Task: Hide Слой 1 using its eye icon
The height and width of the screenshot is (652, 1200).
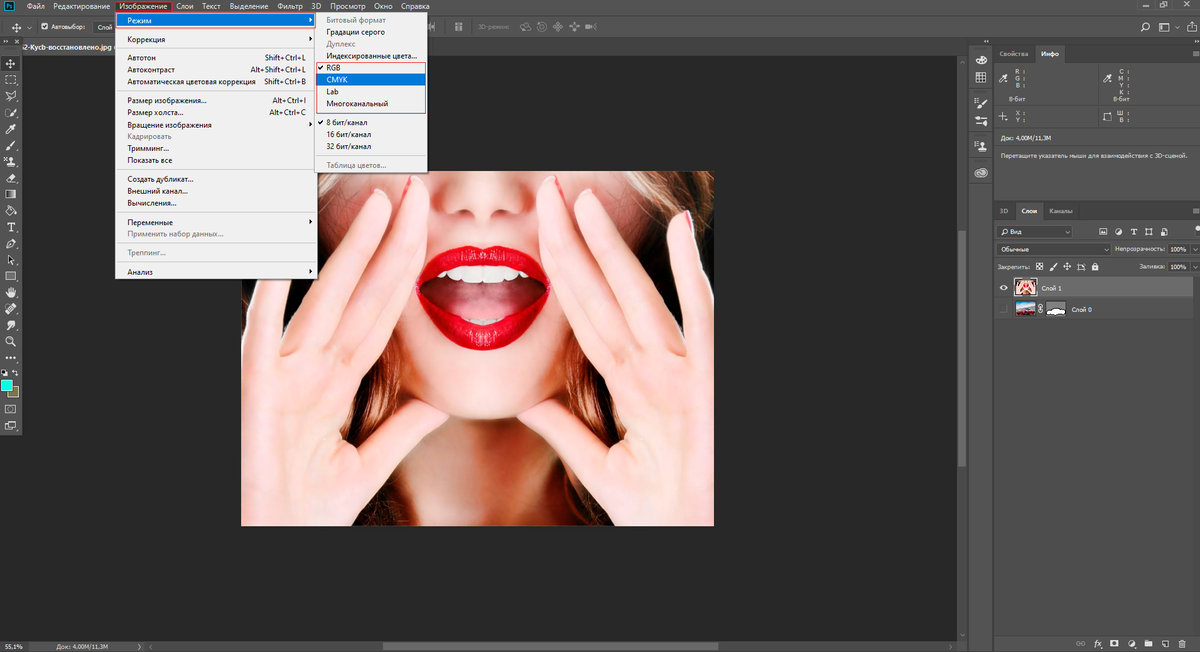Action: (1004, 288)
